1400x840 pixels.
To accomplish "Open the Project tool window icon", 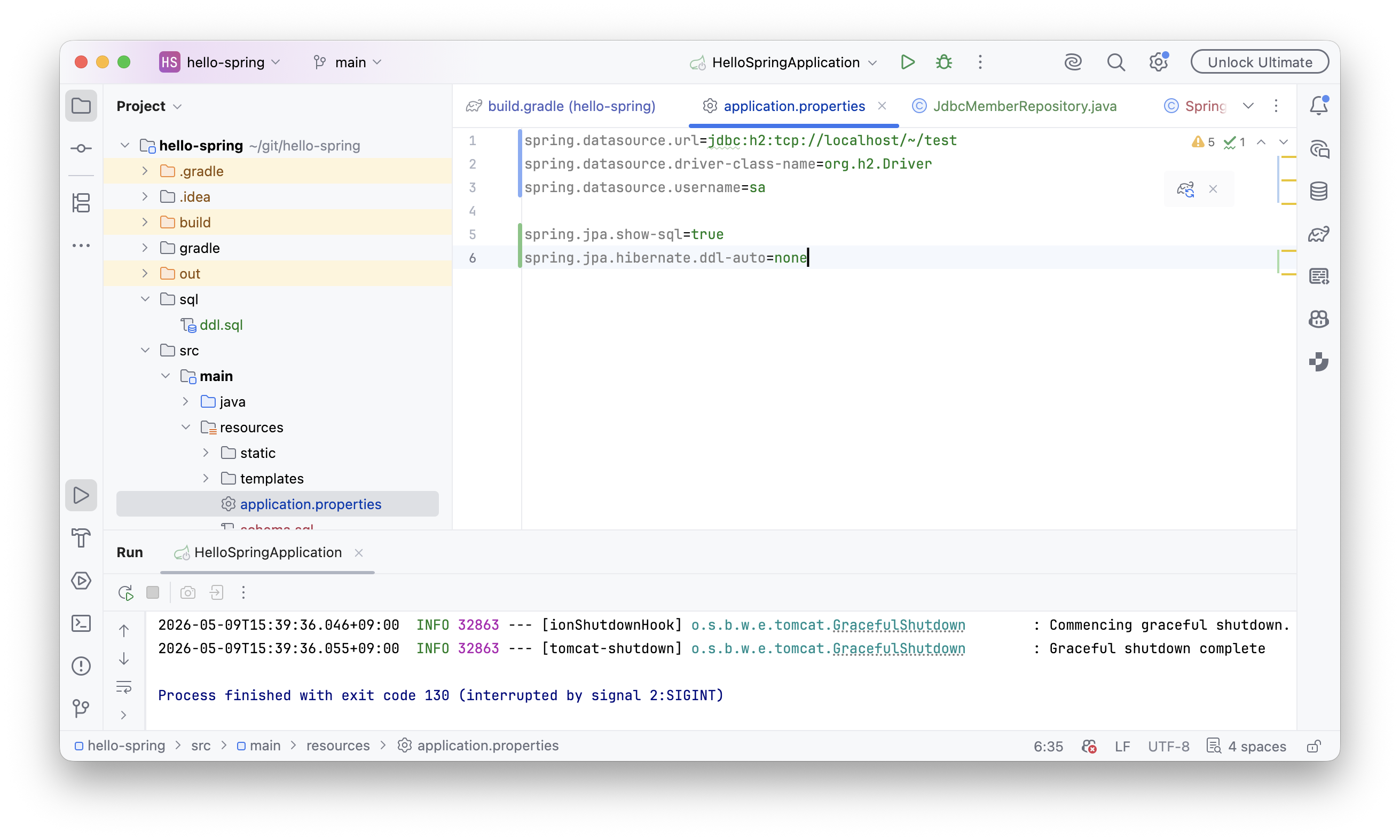I will point(81,106).
